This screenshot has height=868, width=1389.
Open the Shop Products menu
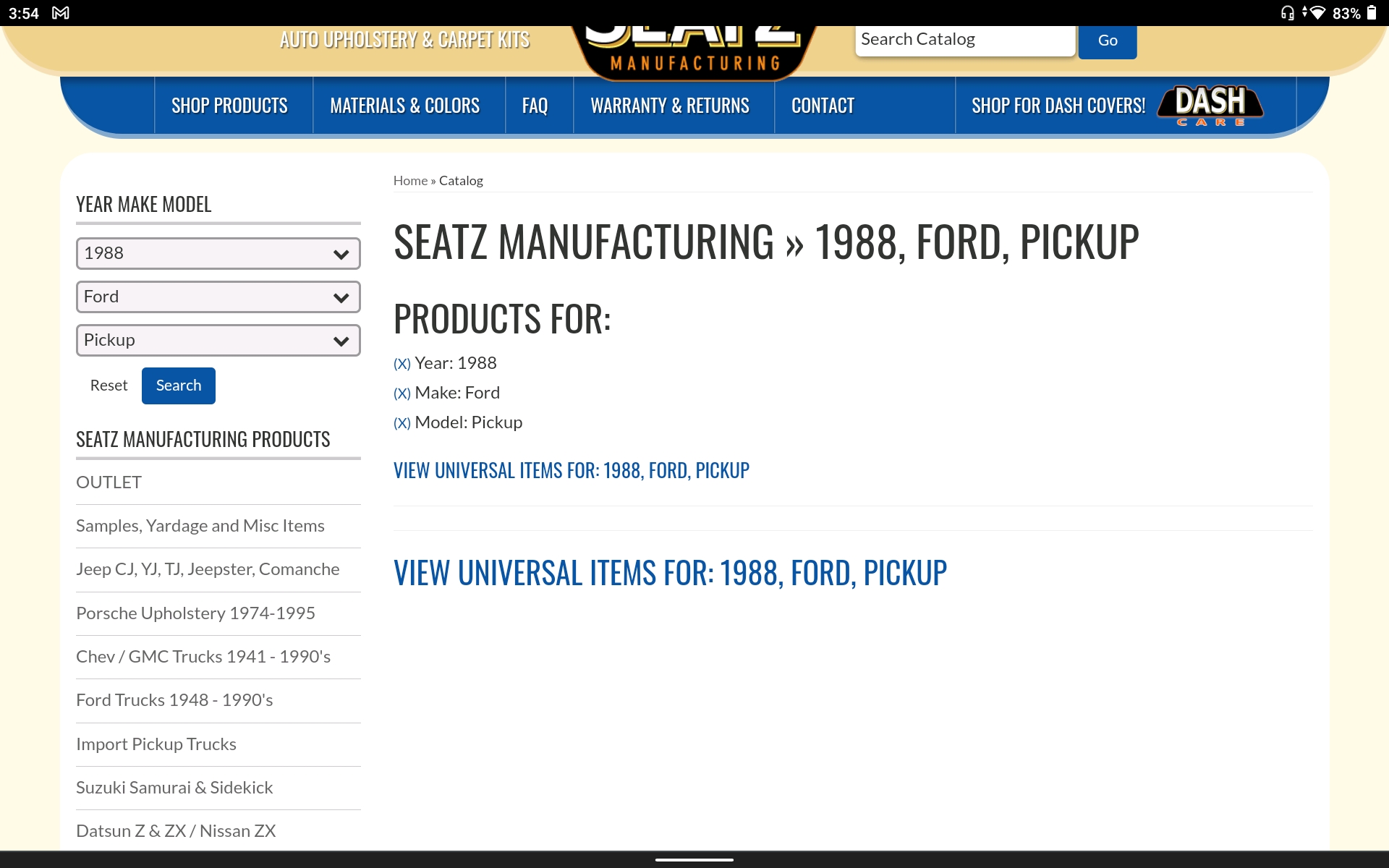[x=229, y=106]
